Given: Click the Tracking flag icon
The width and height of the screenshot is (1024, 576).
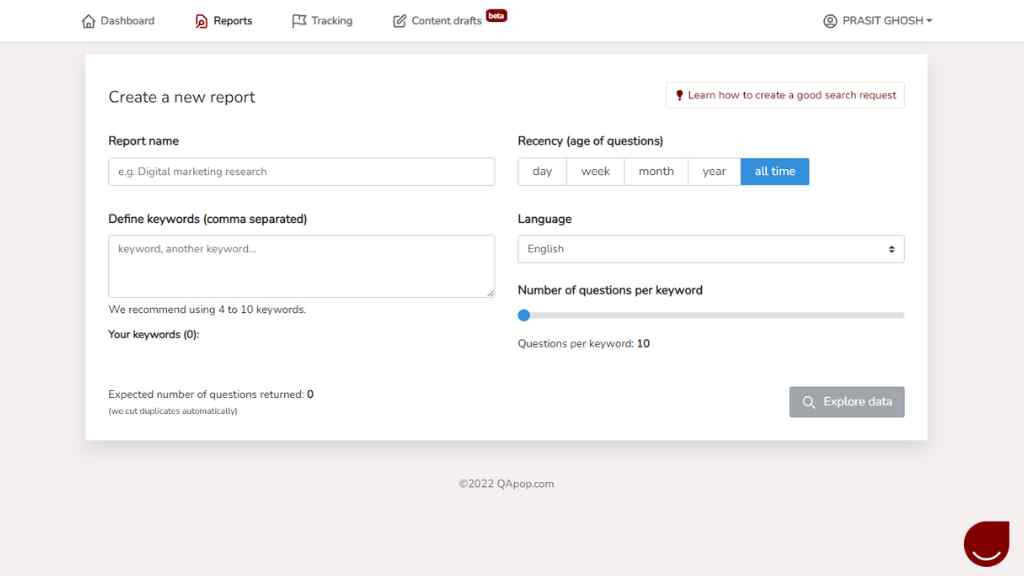Looking at the screenshot, I should click(x=298, y=21).
